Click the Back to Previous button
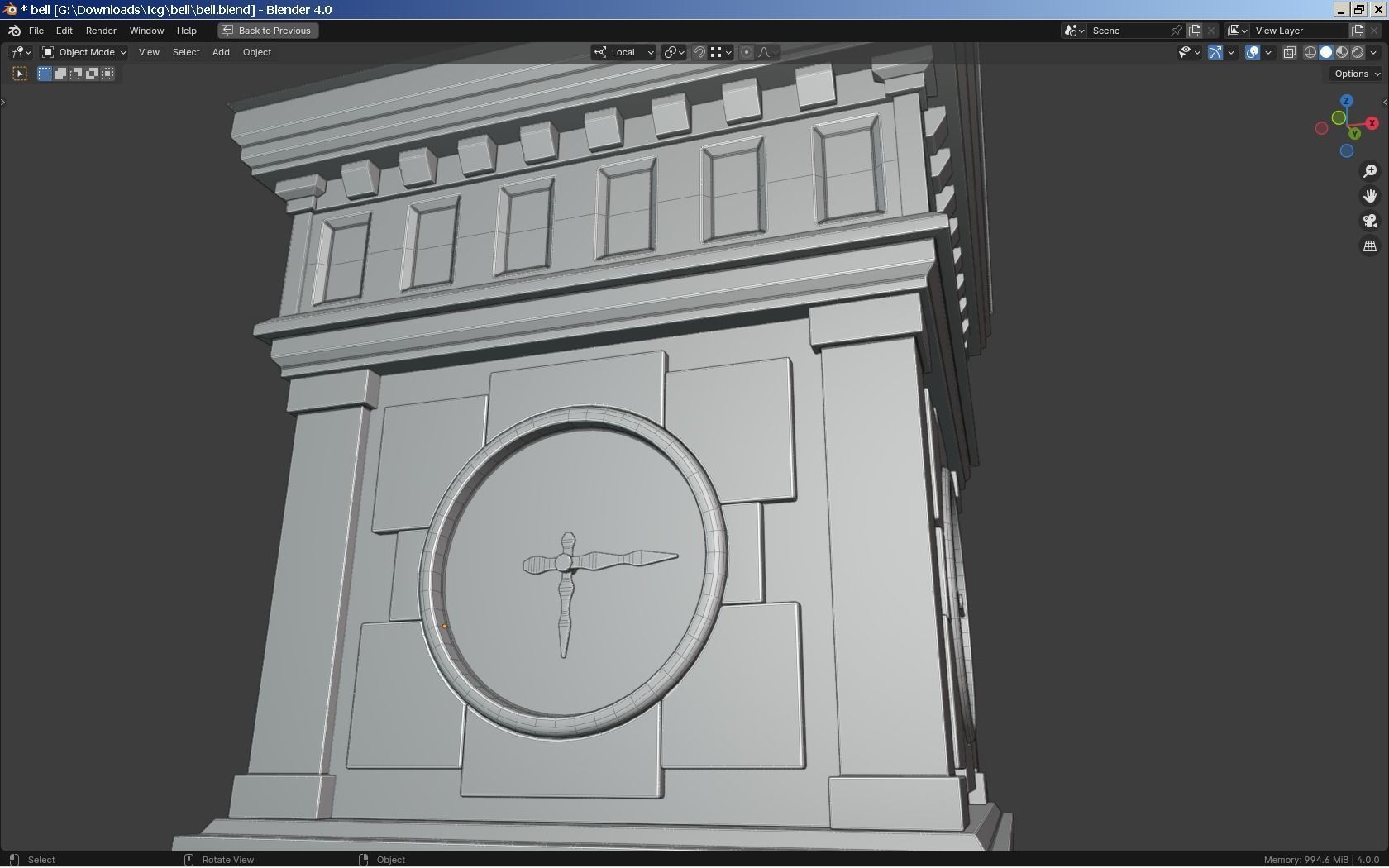The image size is (1389, 868). coord(268,31)
